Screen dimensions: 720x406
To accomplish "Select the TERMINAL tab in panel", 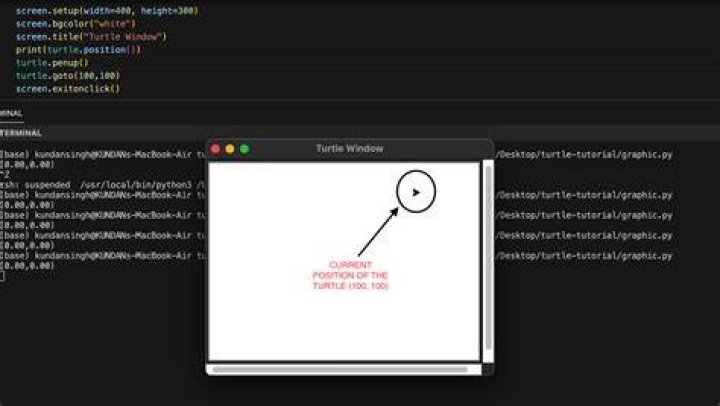I will tap(11, 113).
